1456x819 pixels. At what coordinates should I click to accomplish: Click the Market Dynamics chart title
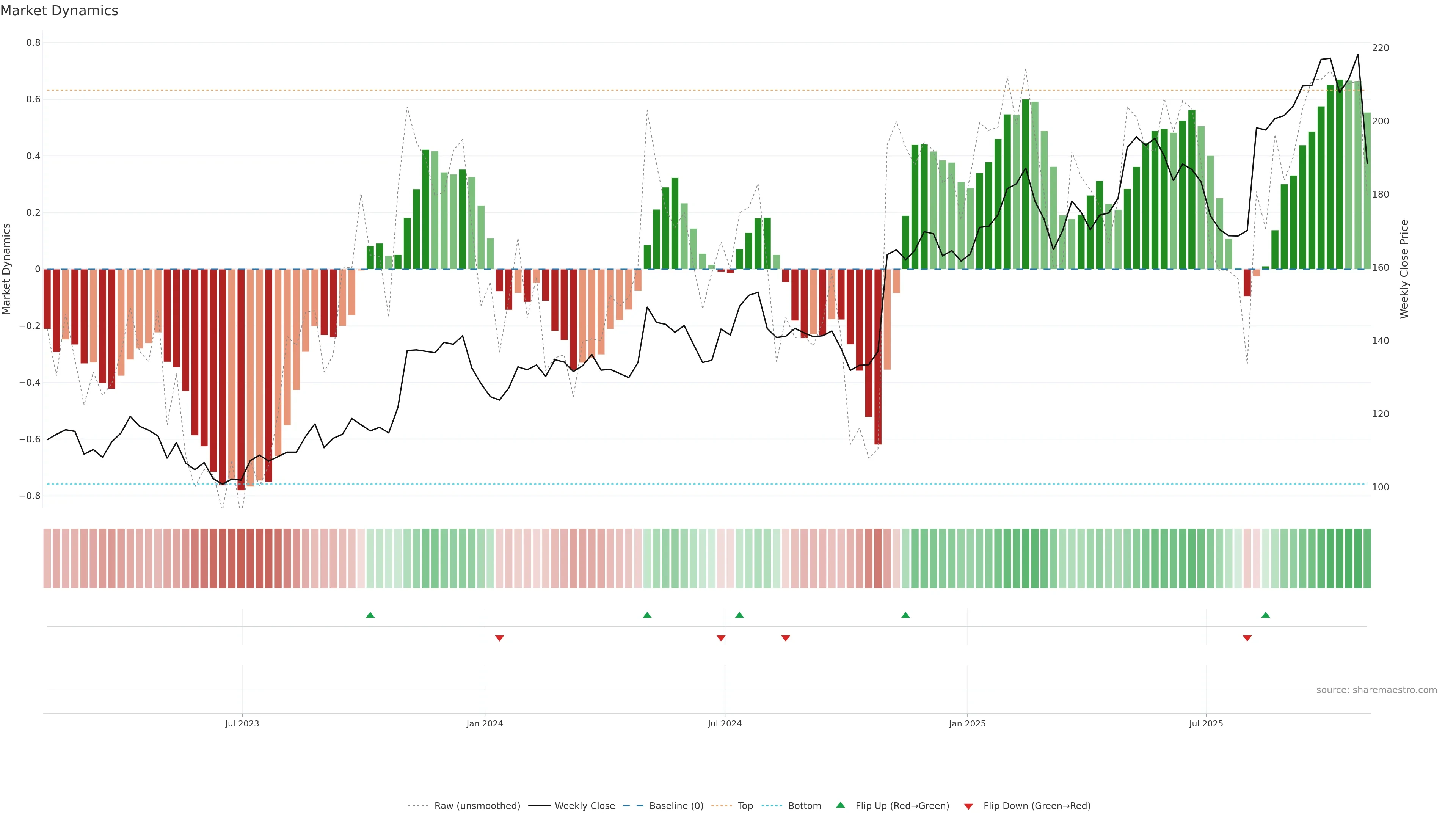(60, 11)
